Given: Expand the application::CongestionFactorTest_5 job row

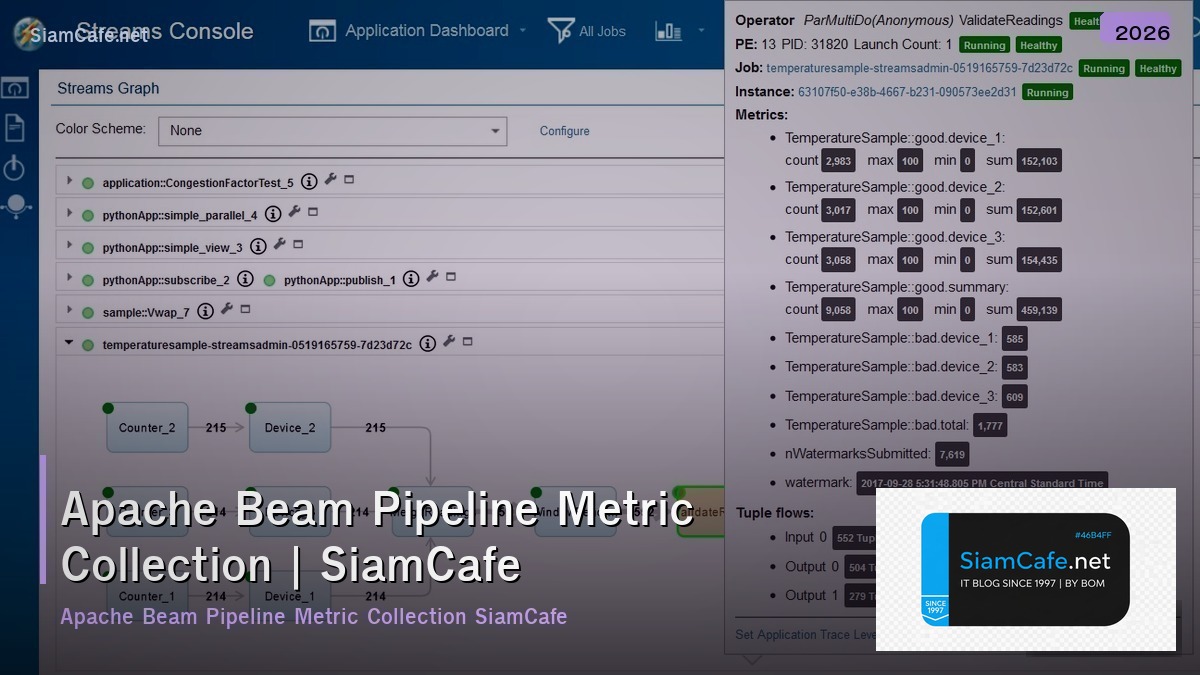Looking at the screenshot, I should tap(69, 178).
